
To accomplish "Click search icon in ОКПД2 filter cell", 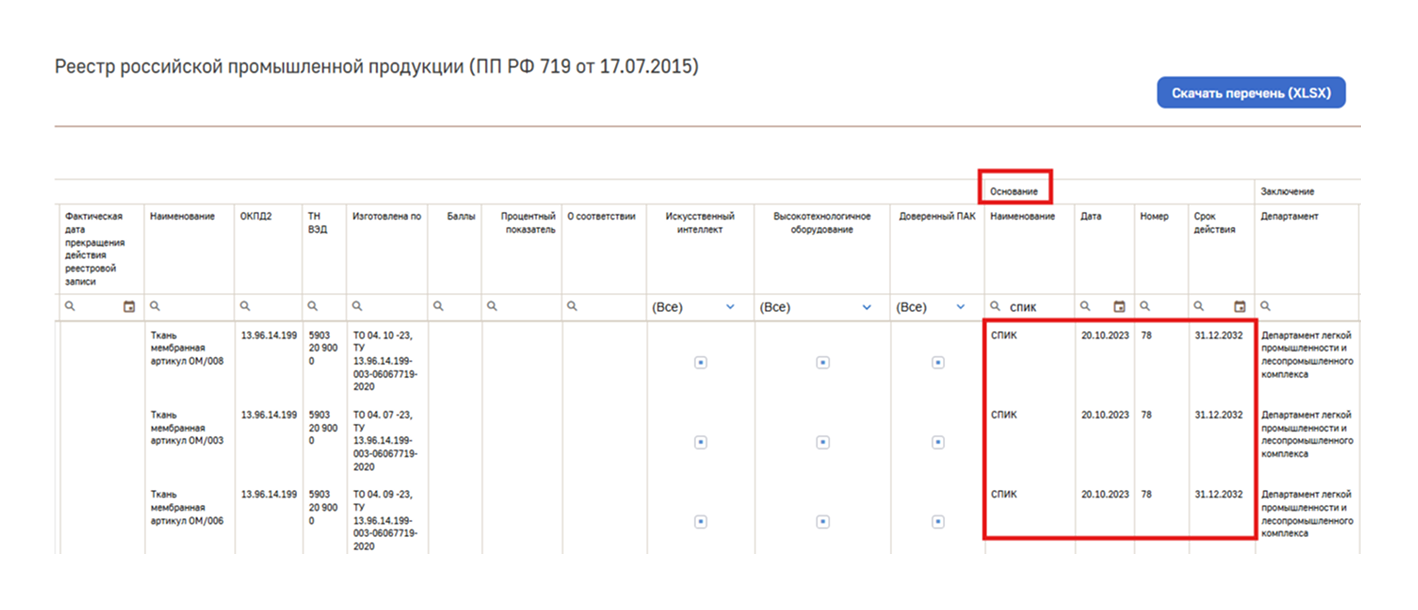I will click(245, 307).
